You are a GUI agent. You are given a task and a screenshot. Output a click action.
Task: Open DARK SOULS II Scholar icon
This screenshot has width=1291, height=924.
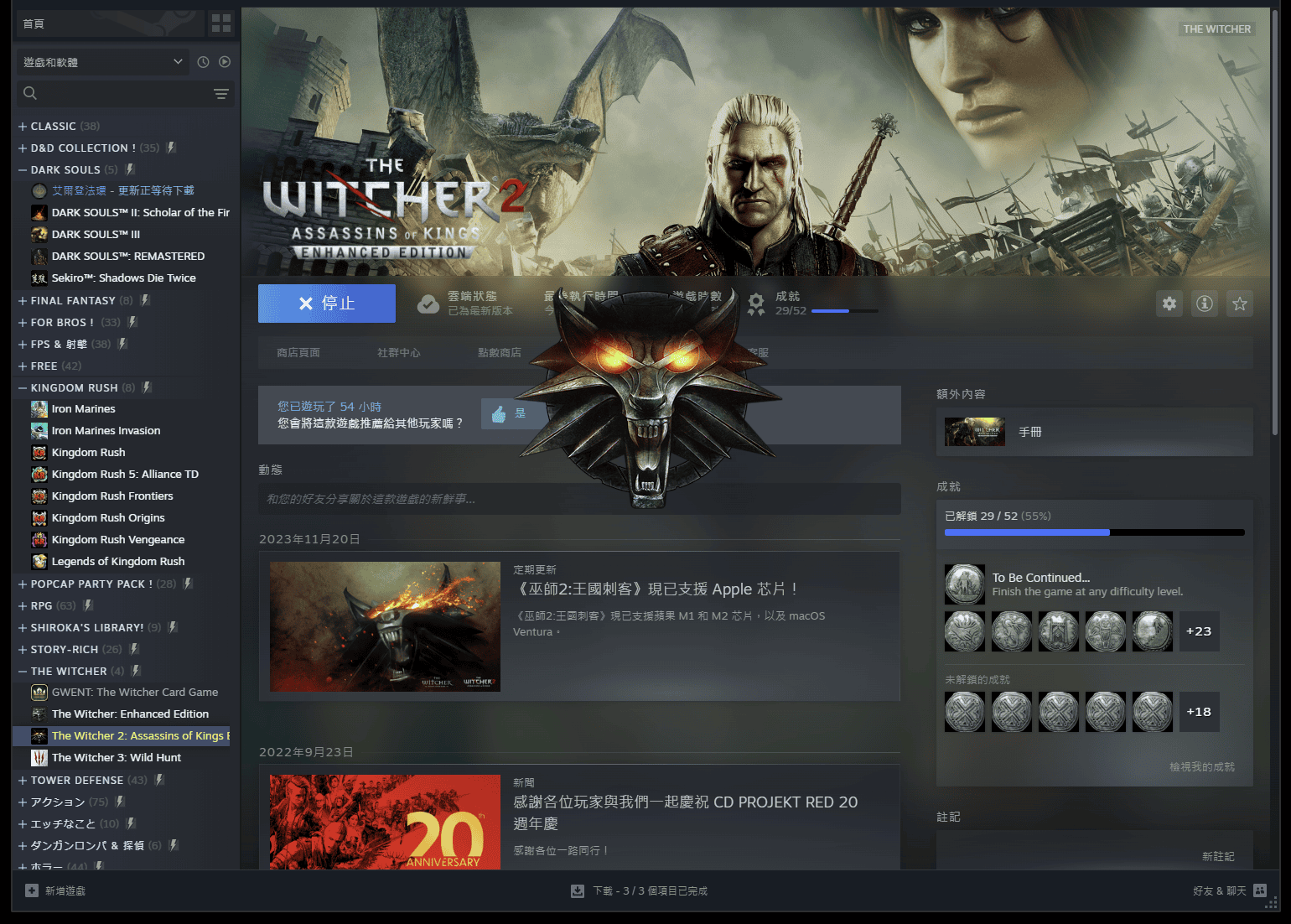point(39,213)
